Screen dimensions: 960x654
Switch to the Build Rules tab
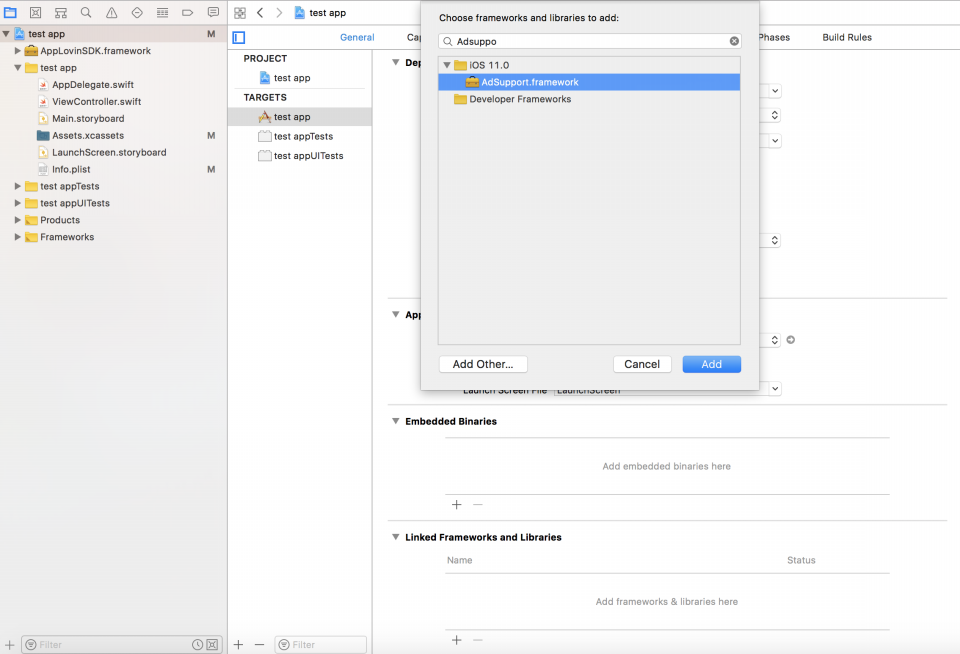(847, 37)
